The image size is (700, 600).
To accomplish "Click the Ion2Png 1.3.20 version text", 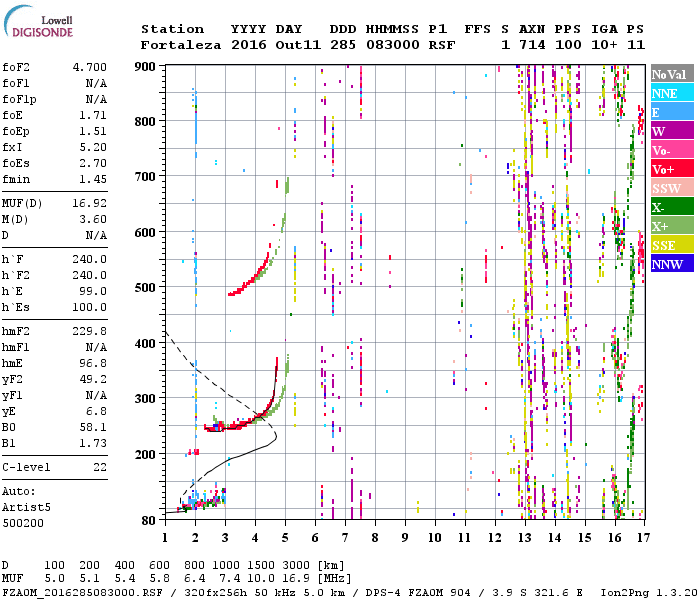I will click(649, 593).
